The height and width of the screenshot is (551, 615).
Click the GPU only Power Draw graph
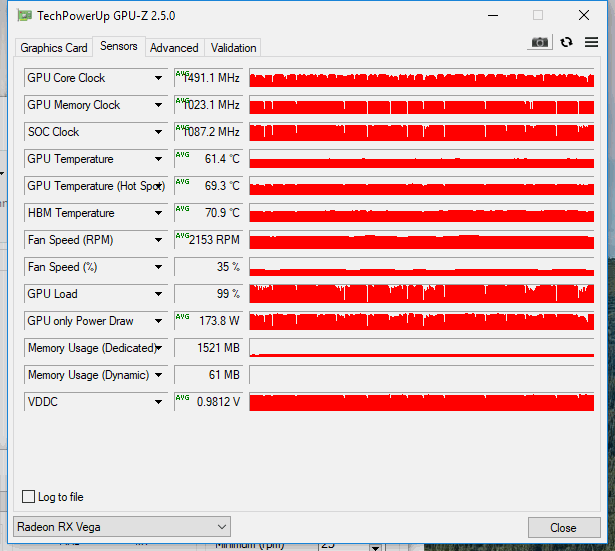click(x=422, y=321)
